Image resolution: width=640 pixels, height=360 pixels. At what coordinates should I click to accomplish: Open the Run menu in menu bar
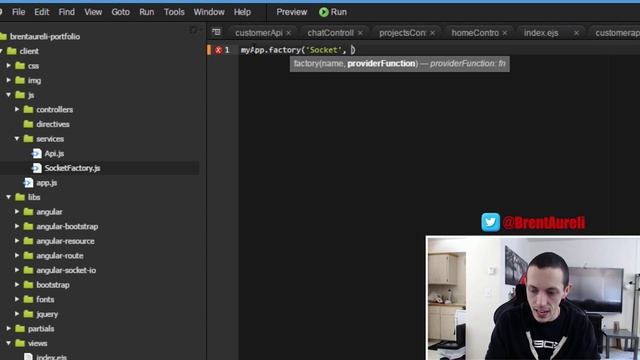(x=147, y=12)
